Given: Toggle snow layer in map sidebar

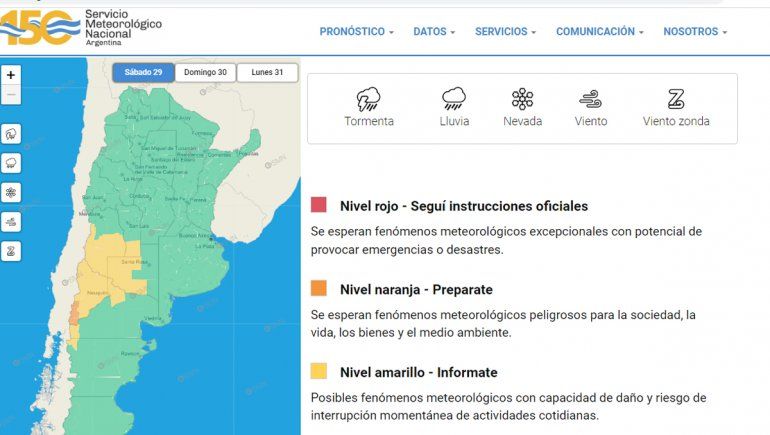Looking at the screenshot, I should (11, 192).
